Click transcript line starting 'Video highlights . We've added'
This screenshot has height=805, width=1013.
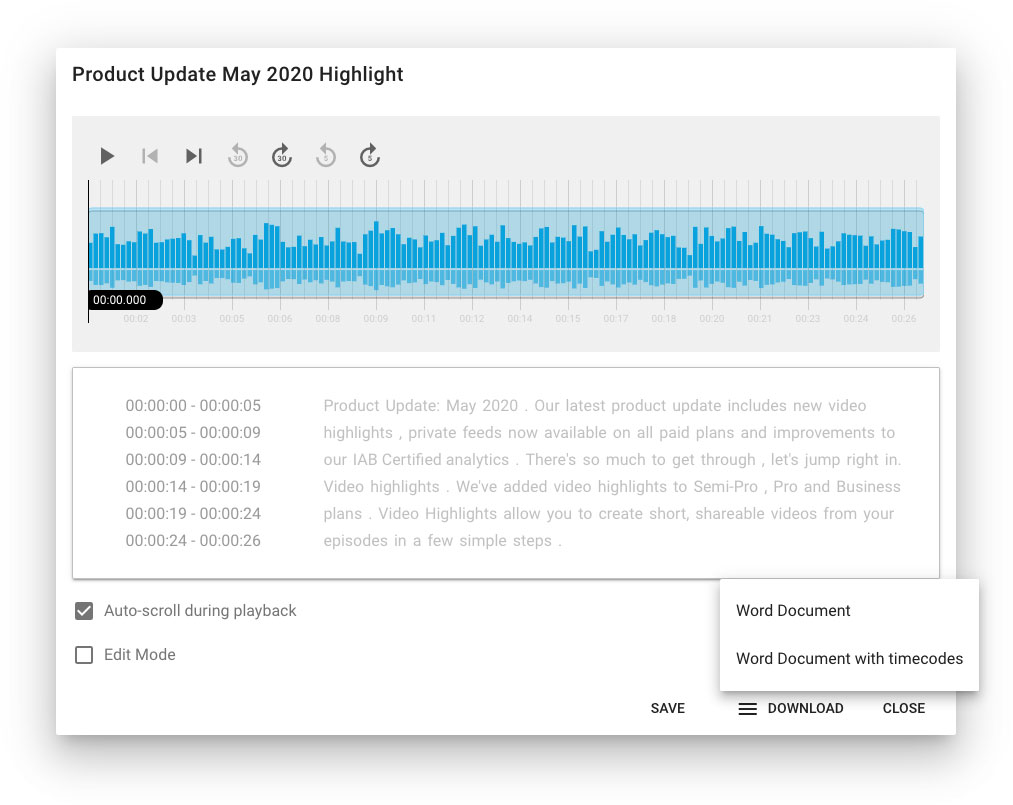pyautogui.click(x=612, y=486)
